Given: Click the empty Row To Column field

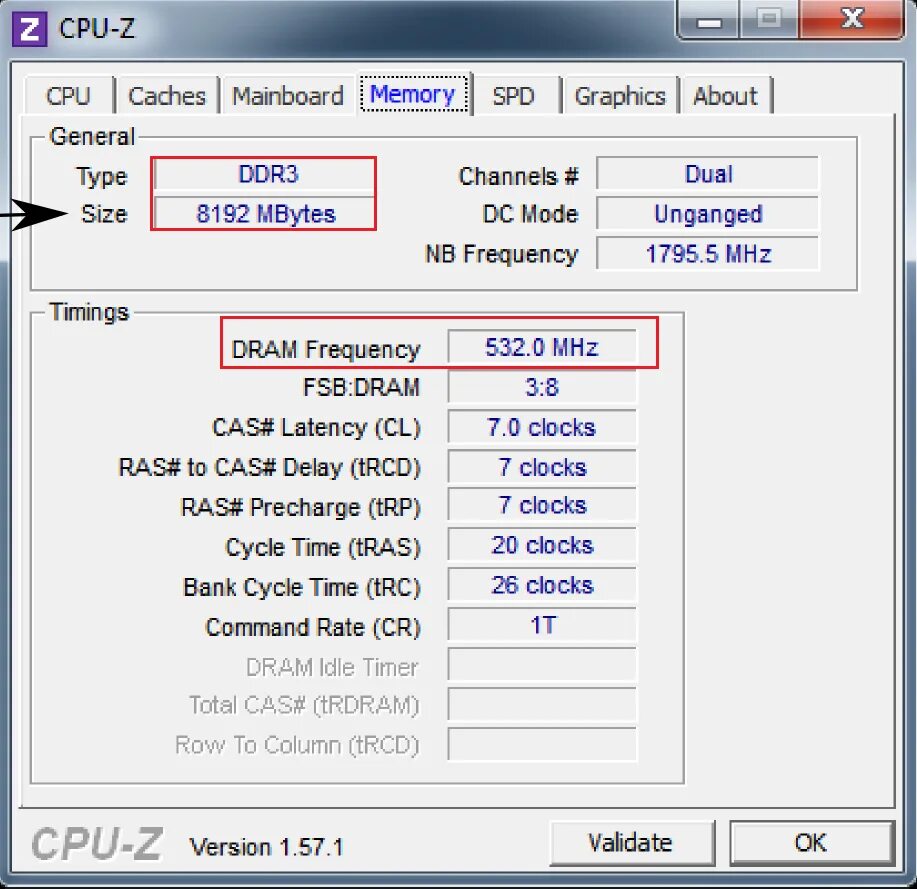Looking at the screenshot, I should (x=542, y=744).
